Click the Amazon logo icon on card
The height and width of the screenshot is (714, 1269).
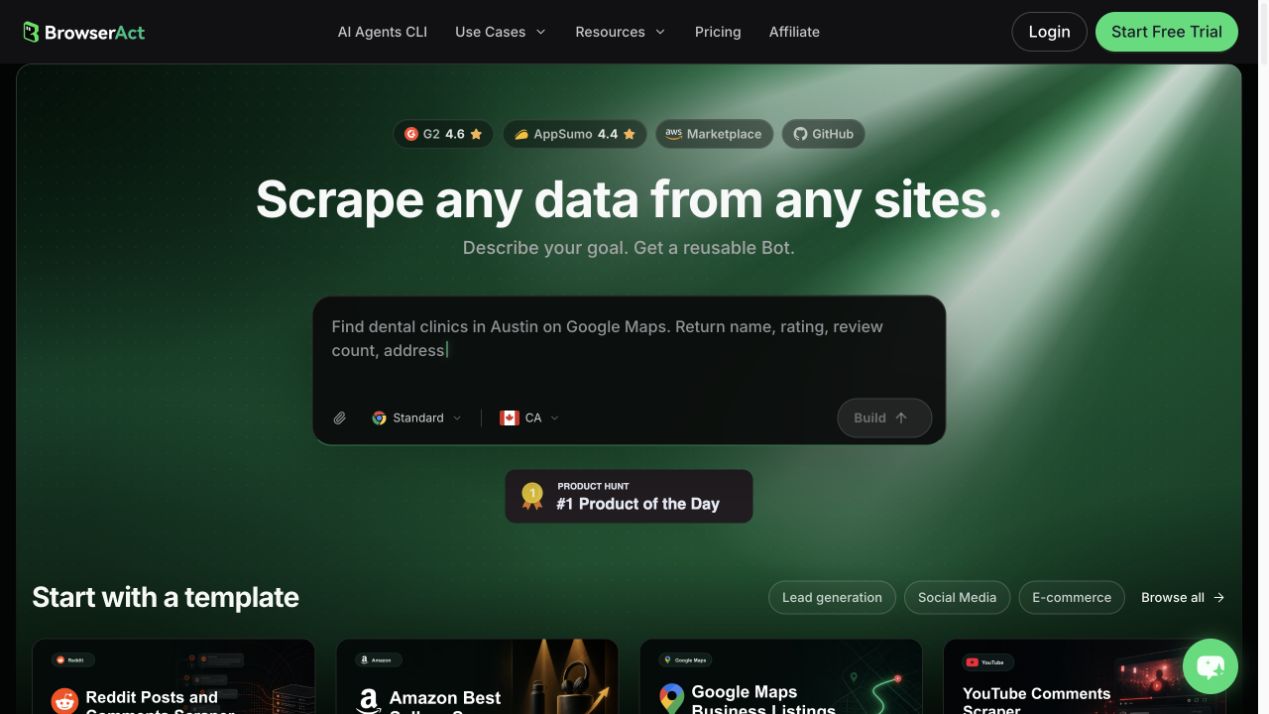[x=369, y=701]
